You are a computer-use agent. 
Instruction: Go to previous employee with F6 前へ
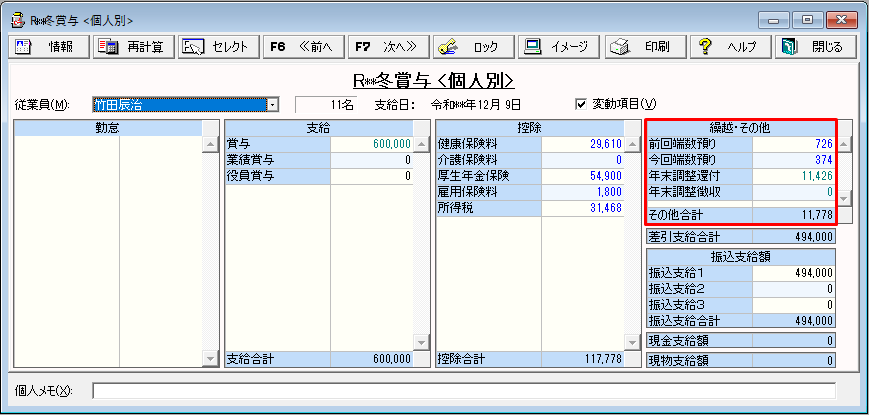[x=304, y=47]
